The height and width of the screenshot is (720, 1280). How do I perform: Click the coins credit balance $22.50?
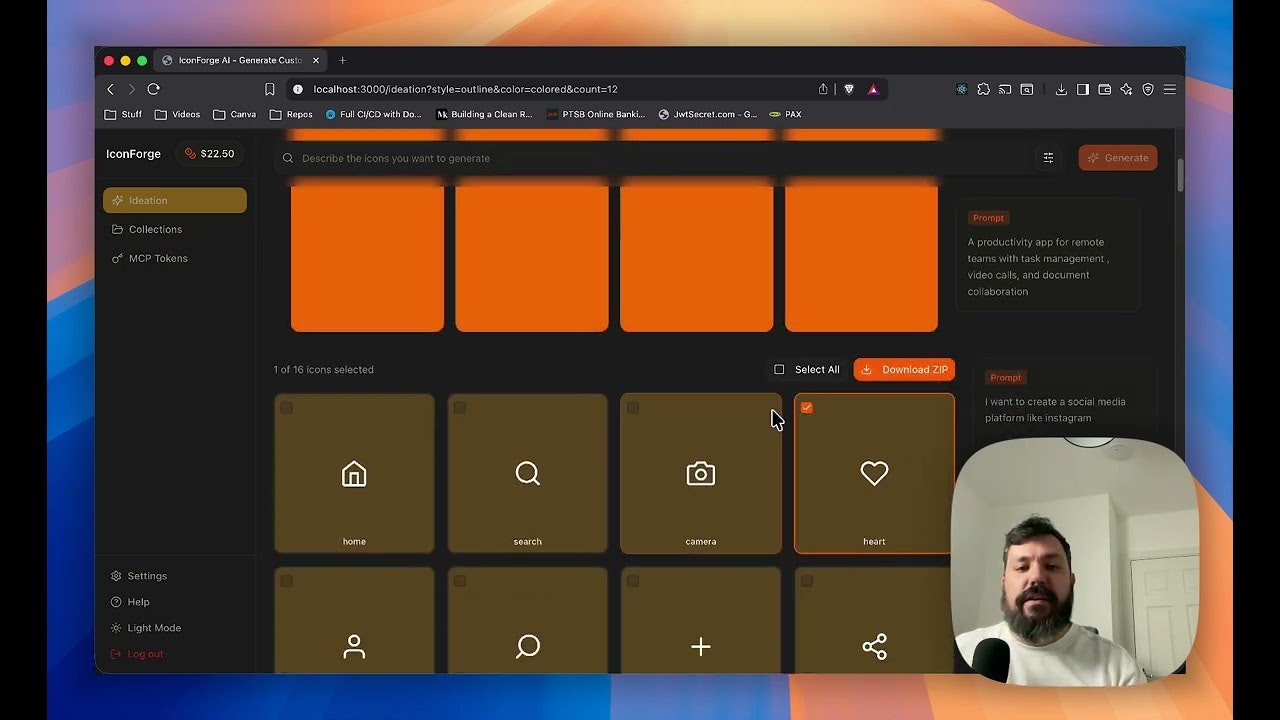(x=209, y=154)
